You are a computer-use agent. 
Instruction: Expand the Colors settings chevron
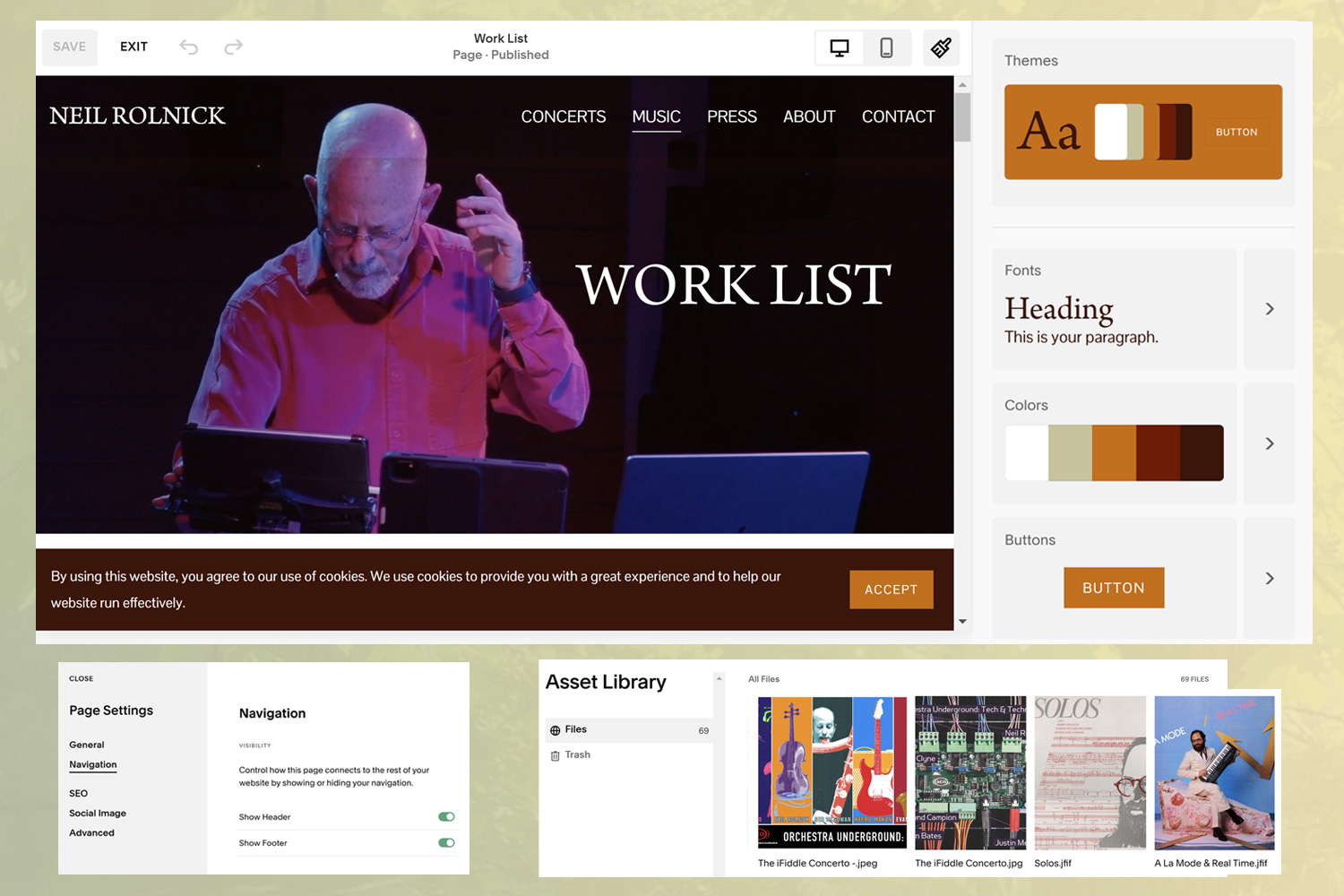[x=1270, y=444]
